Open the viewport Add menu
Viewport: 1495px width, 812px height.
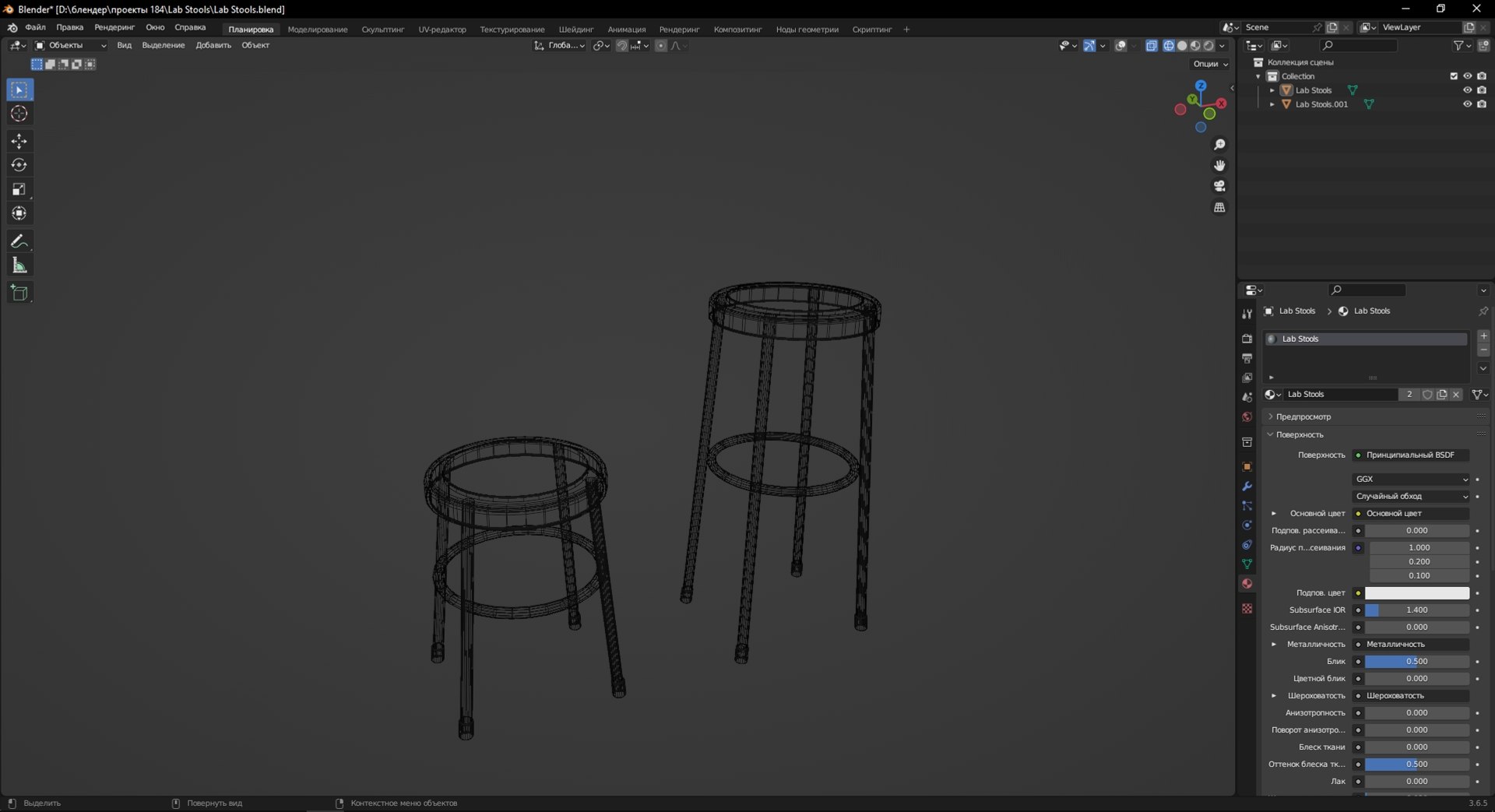coord(213,45)
